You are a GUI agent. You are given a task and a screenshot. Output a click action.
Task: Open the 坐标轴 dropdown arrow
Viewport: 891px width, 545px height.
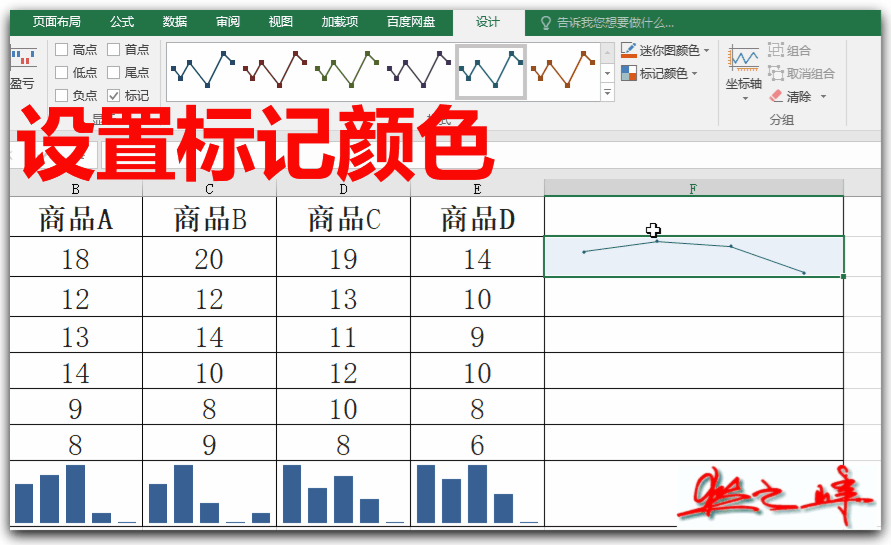[745, 99]
